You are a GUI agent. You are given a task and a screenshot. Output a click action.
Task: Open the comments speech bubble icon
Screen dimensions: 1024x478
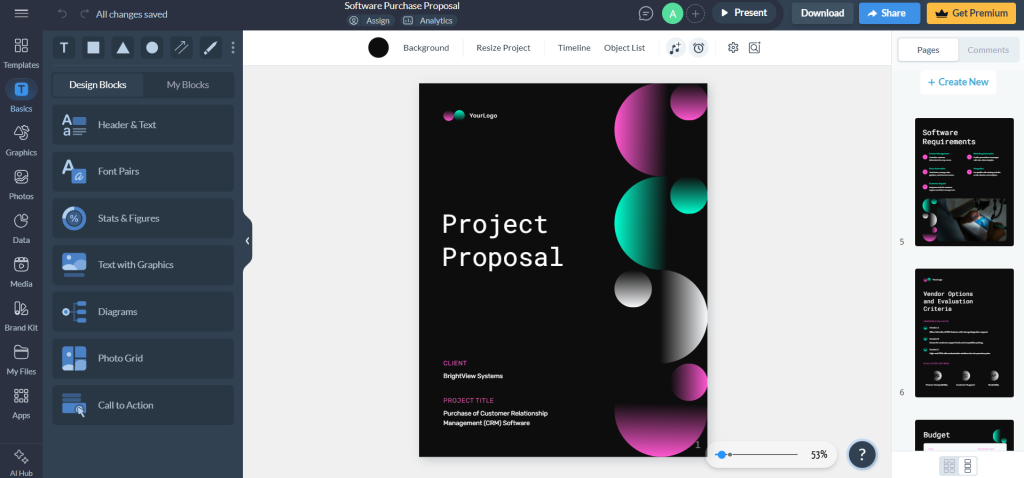645,13
